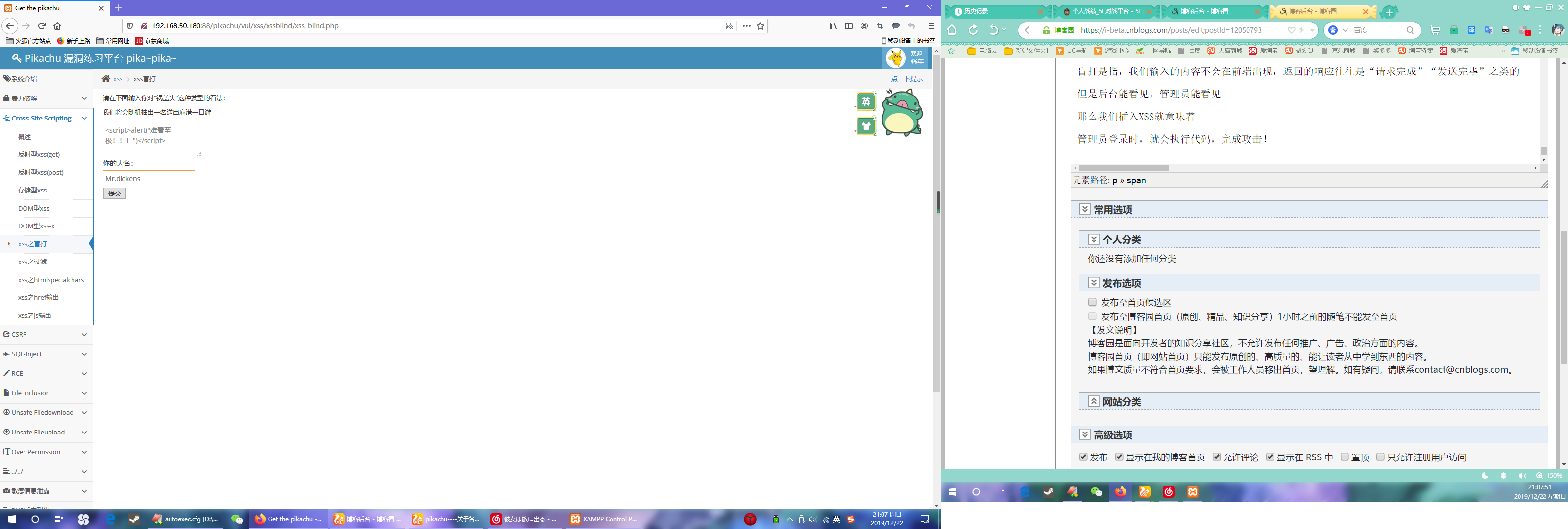Viewport: 1568px width, 529px height.
Task: Open Firefox library icon
Action: point(833,26)
